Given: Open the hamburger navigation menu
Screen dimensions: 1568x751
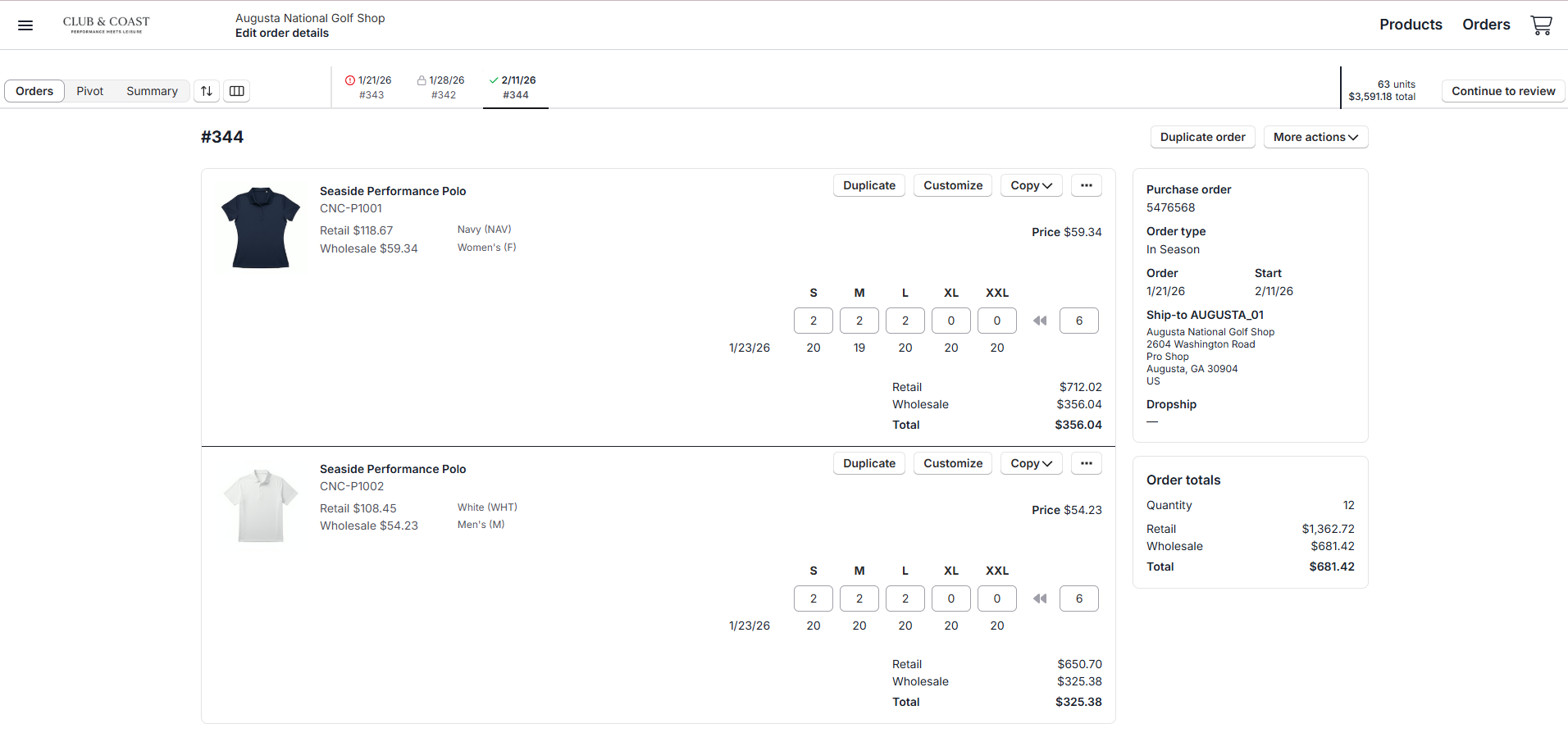Looking at the screenshot, I should 25,25.
